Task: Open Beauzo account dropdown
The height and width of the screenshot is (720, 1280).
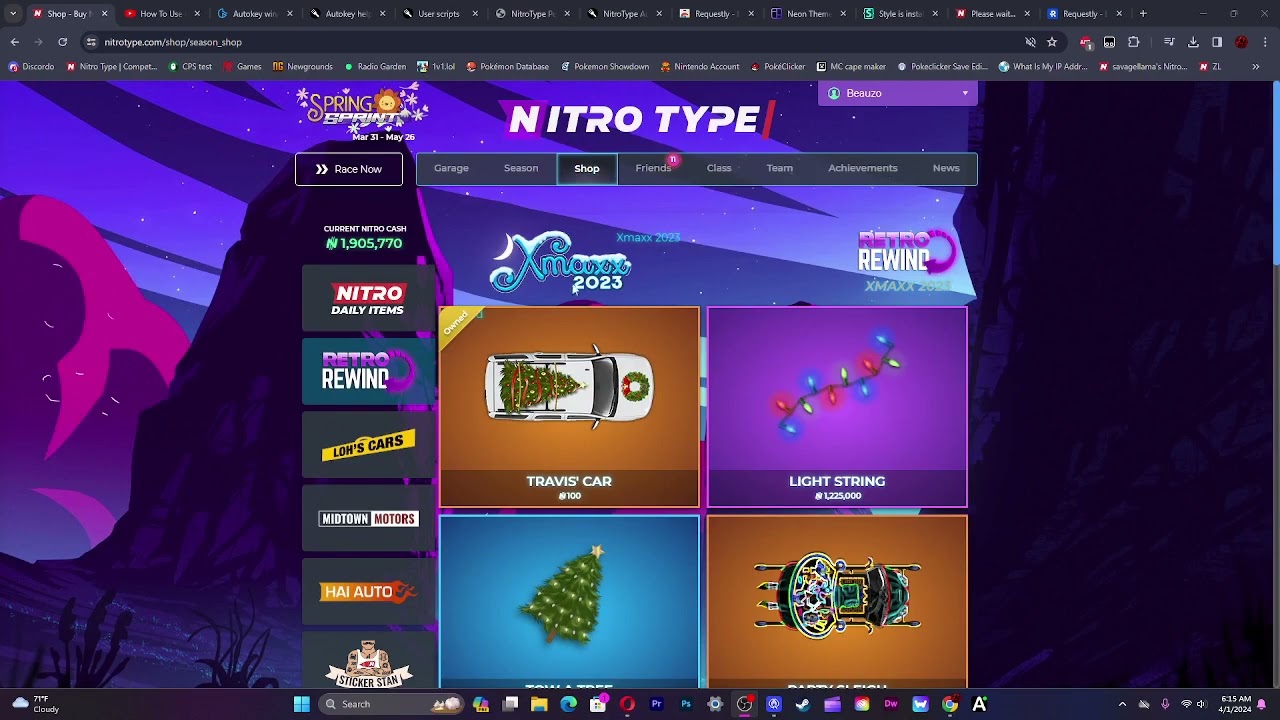Action: pyautogui.click(x=898, y=93)
